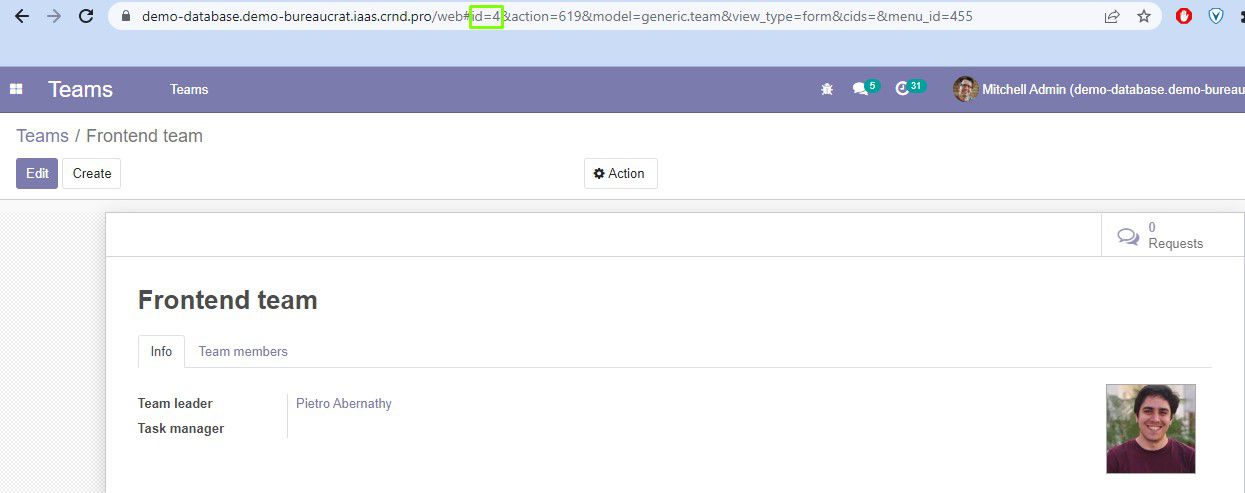1245x493 pixels.
Task: Click the Frontend team heading
Action: [227, 300]
